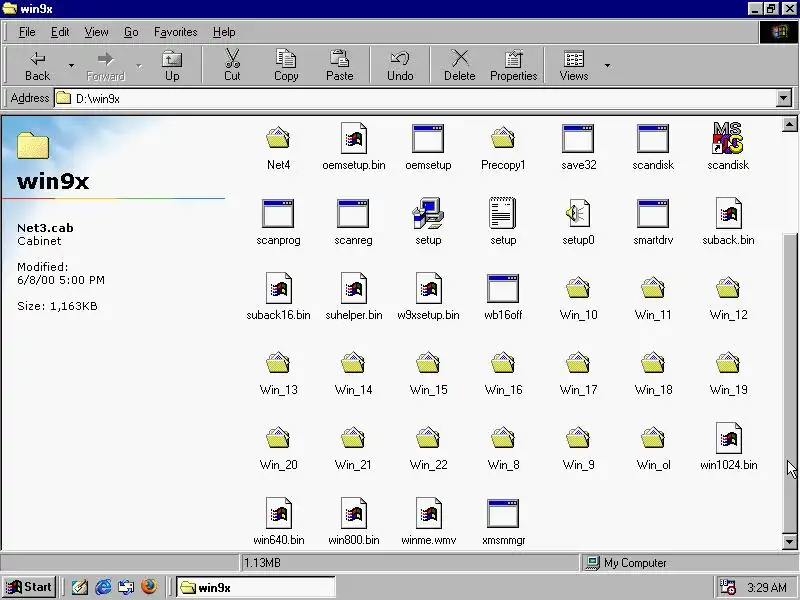The height and width of the screenshot is (600, 800).
Task: Select the Win_15 cabinet icon
Action: point(428,363)
